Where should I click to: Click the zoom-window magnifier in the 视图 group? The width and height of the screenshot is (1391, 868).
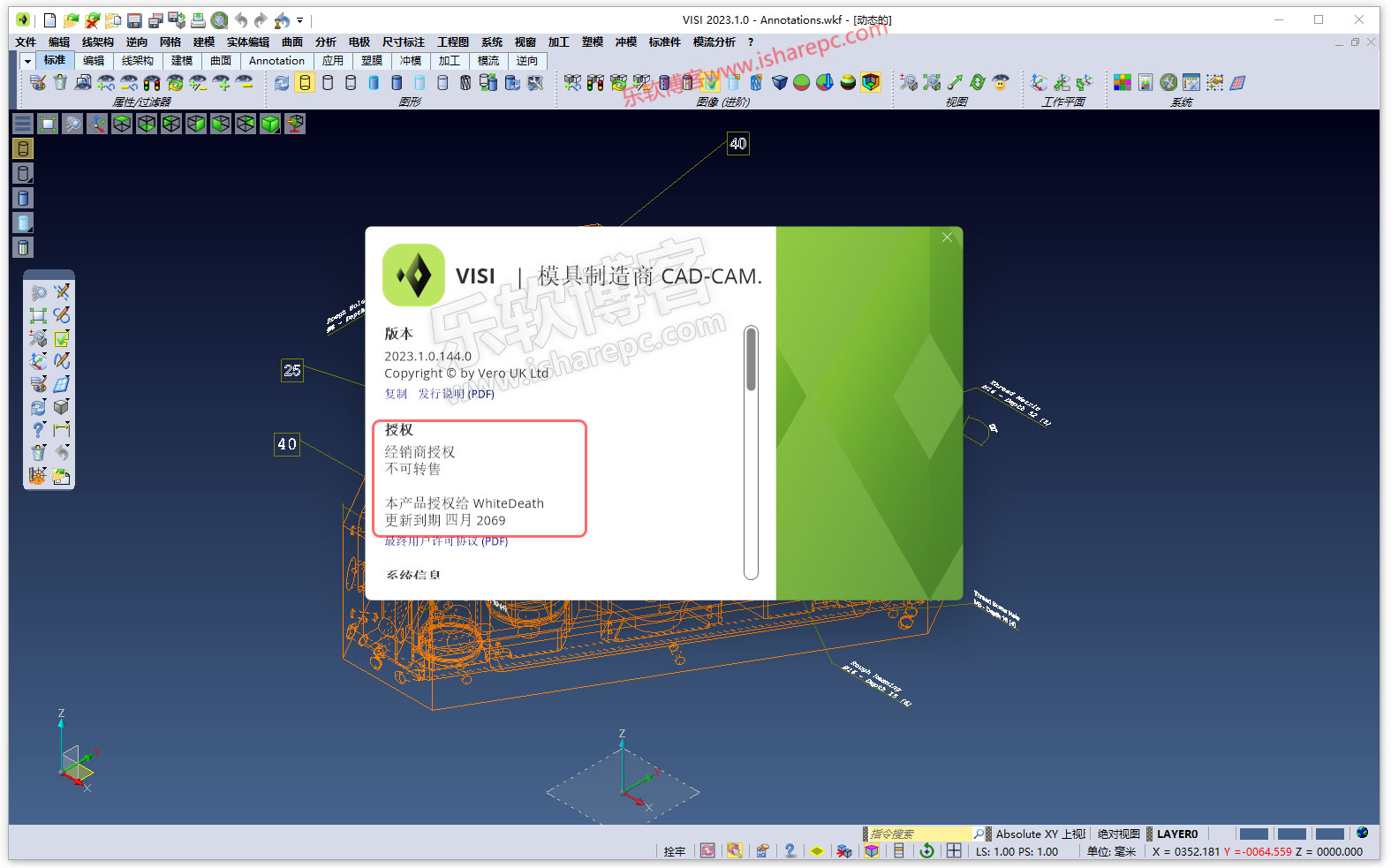pyautogui.click(x=909, y=82)
